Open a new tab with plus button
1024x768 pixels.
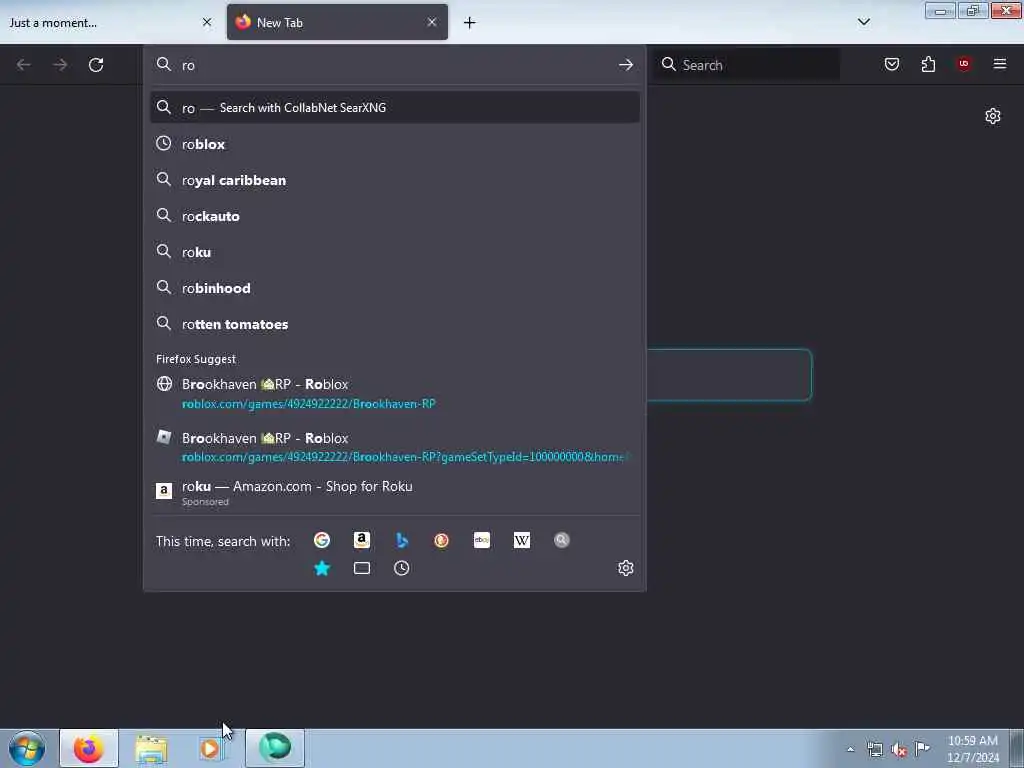(470, 23)
